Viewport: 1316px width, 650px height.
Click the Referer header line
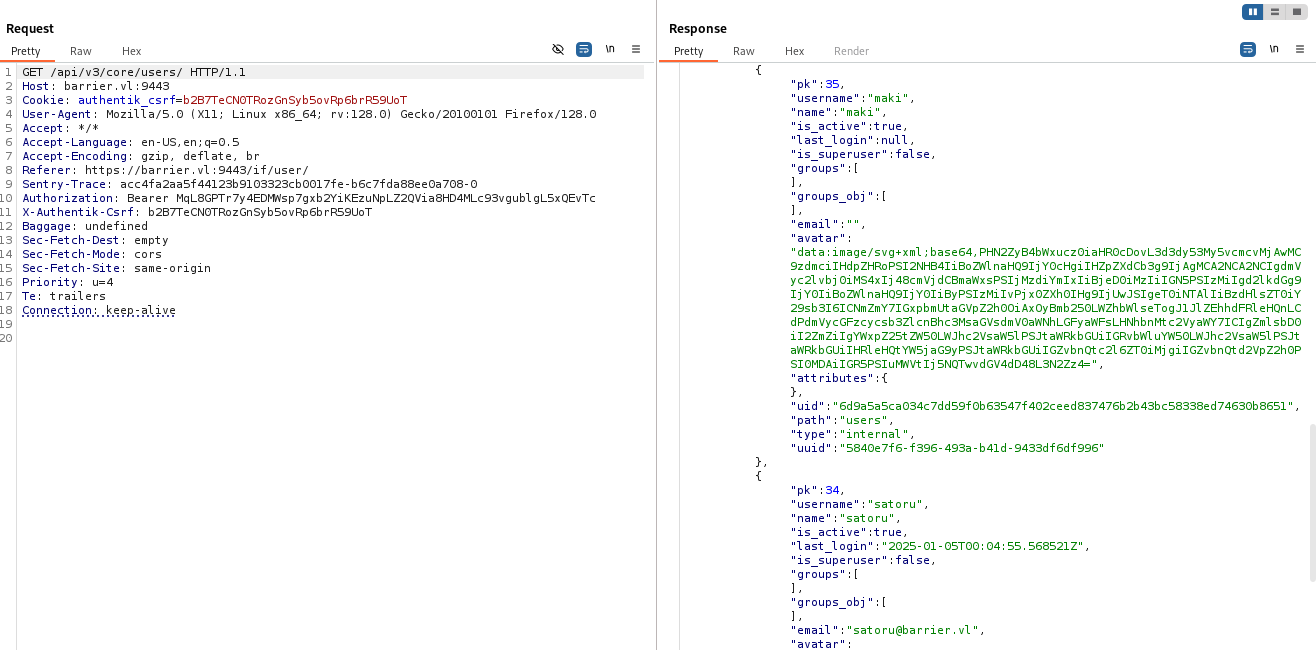(166, 170)
